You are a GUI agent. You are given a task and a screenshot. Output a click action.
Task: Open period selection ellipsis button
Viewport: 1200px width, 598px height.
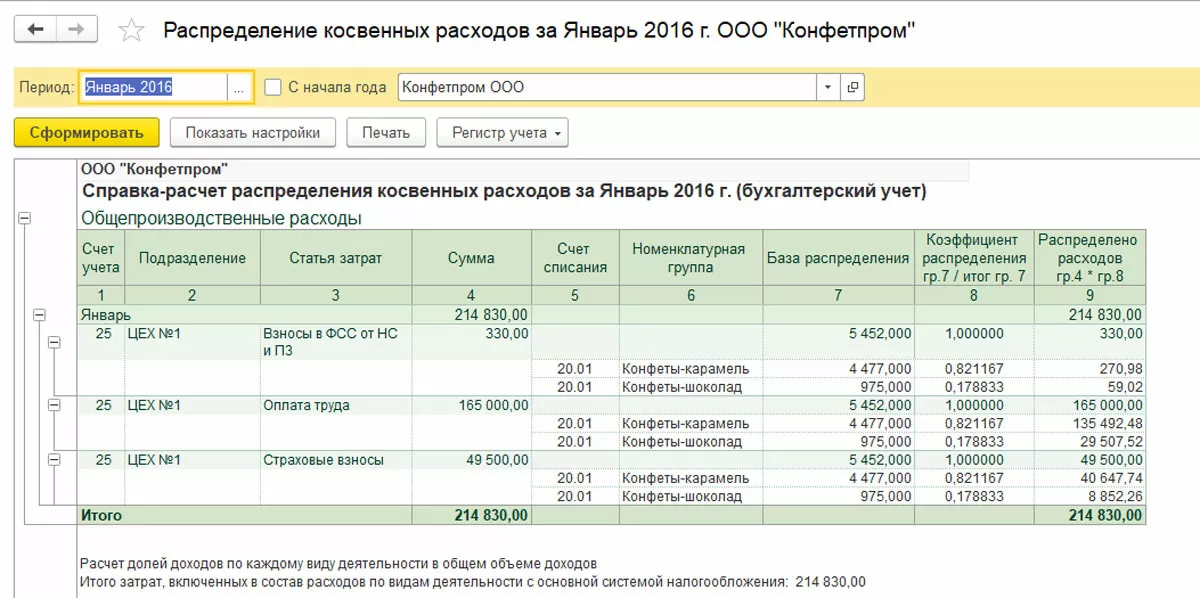pos(240,87)
